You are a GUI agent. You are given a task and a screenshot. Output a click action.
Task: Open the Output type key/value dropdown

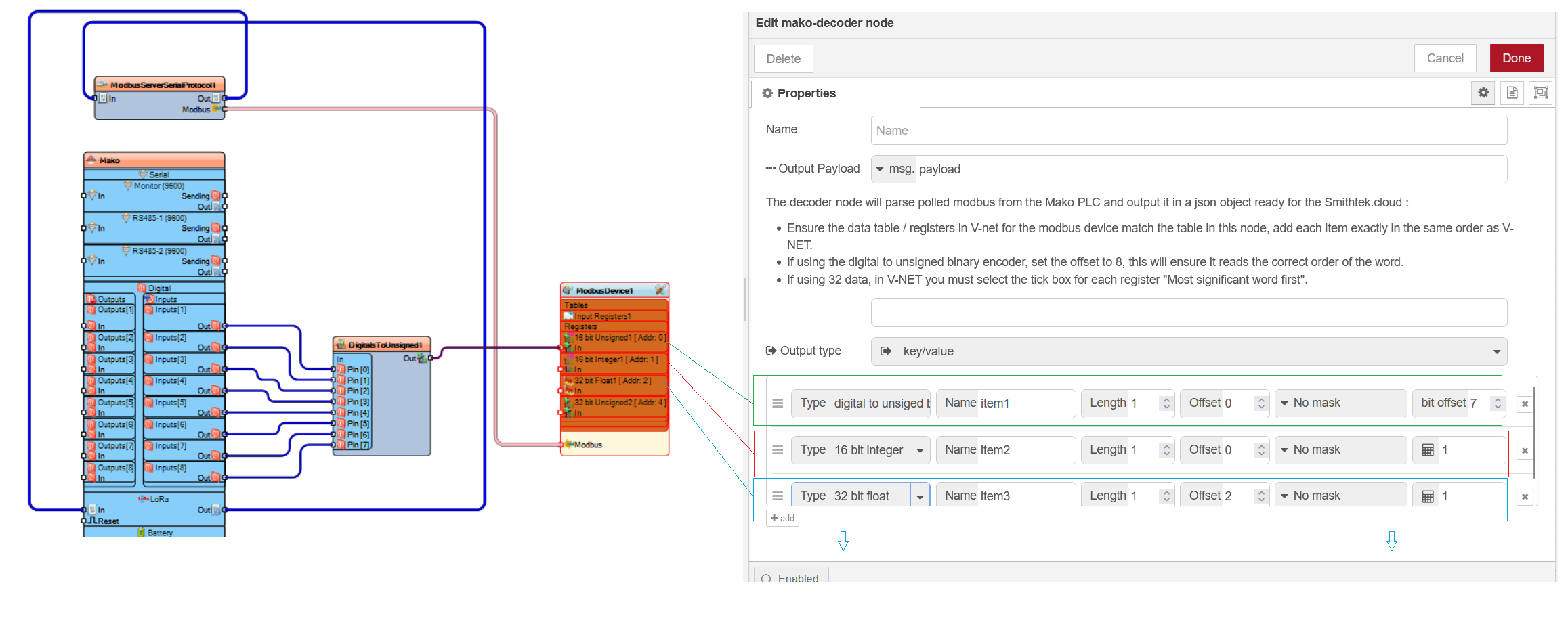coord(1189,351)
